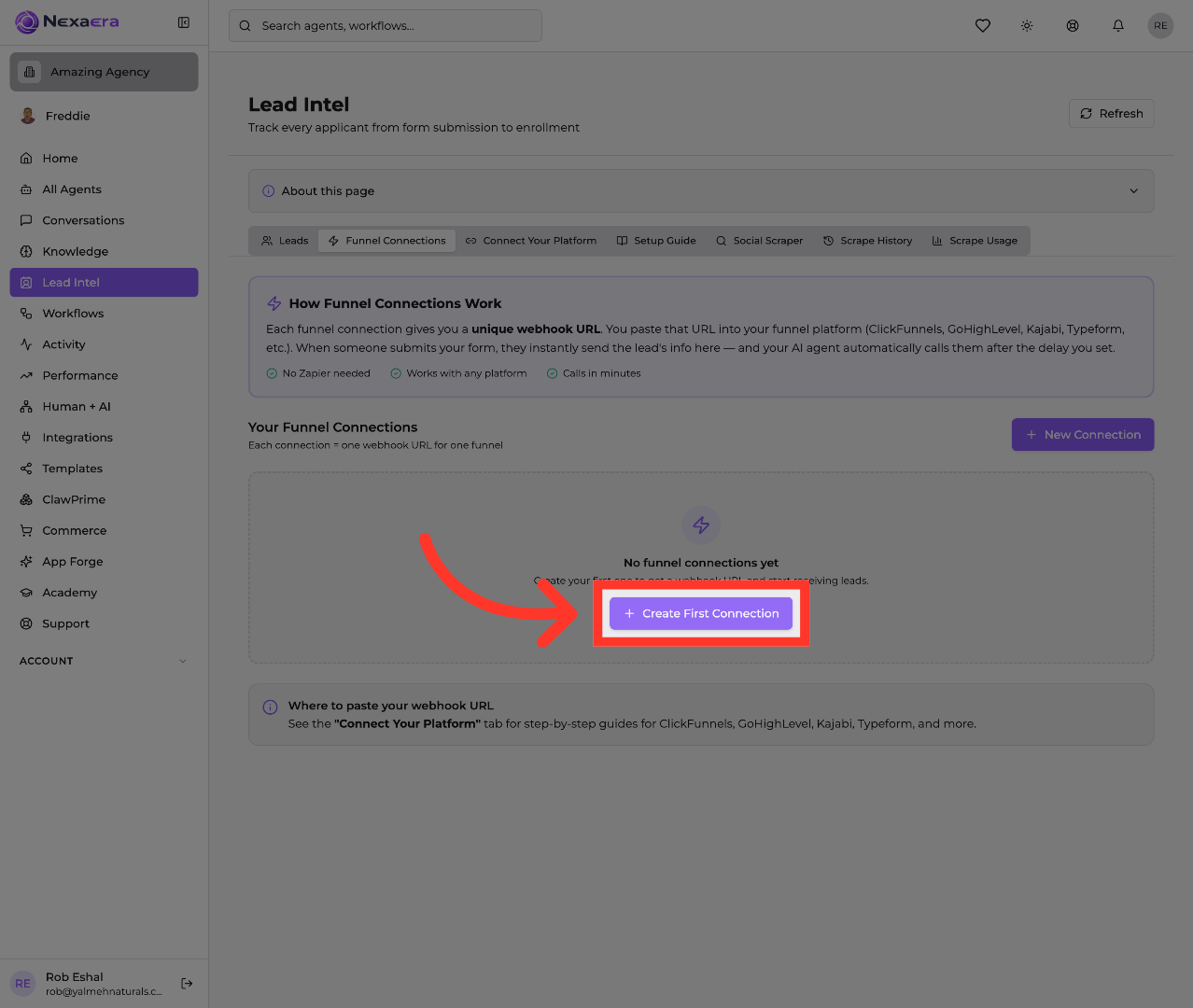Viewport: 1193px width, 1008px height.
Task: Open Activity page
Action: (104, 344)
